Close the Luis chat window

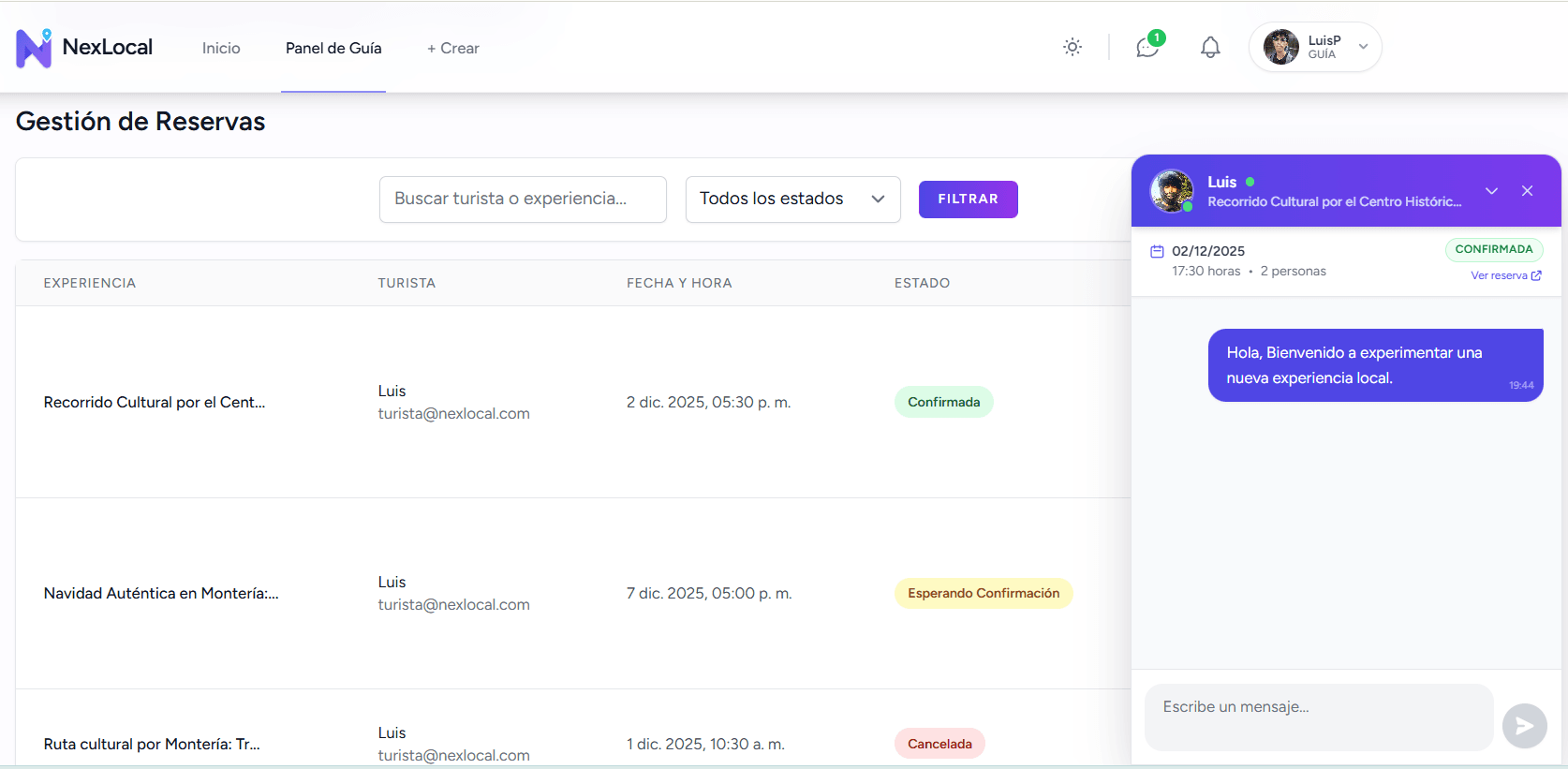(x=1527, y=191)
